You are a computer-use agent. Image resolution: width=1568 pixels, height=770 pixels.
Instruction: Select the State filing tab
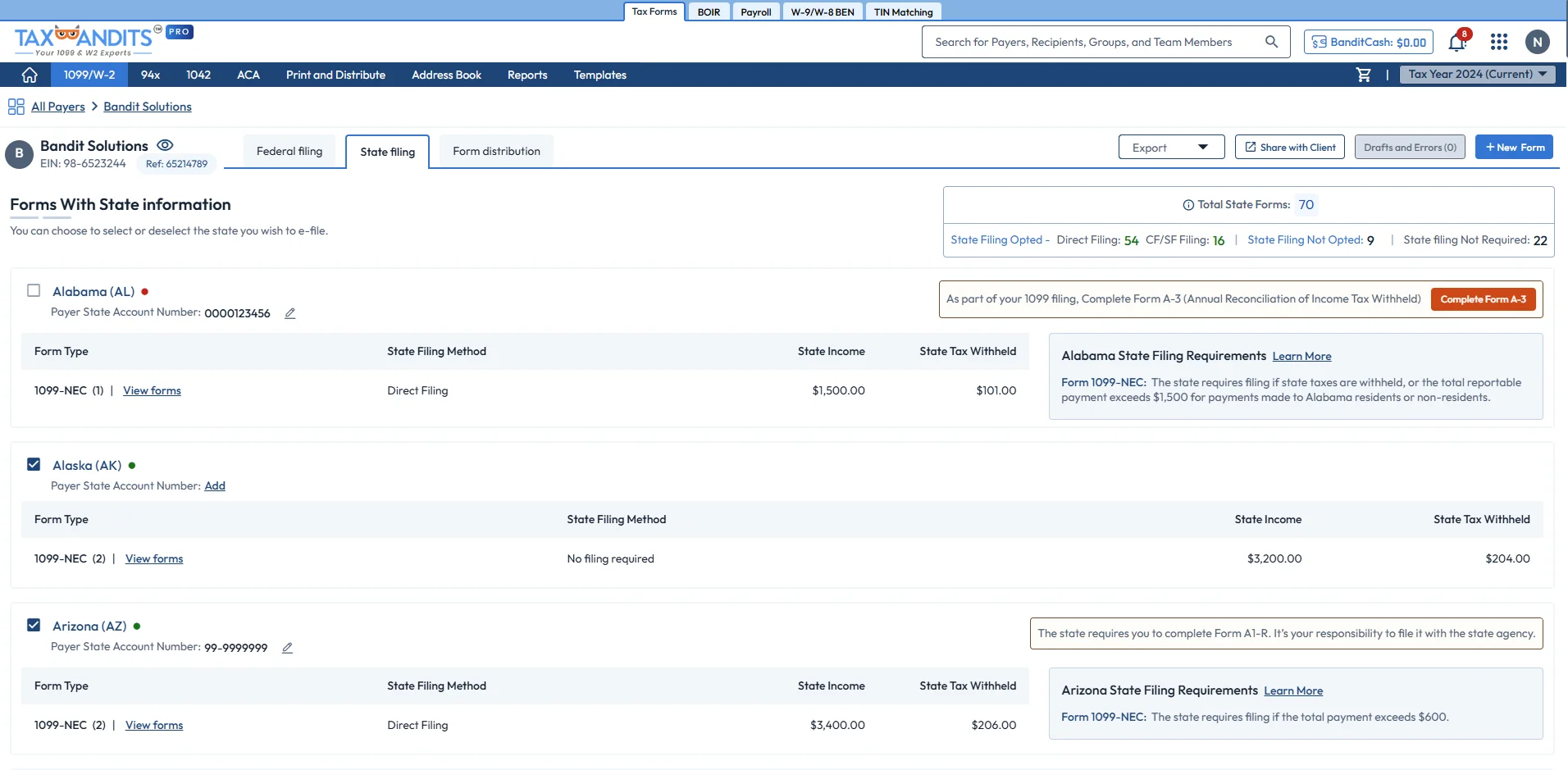tap(387, 152)
